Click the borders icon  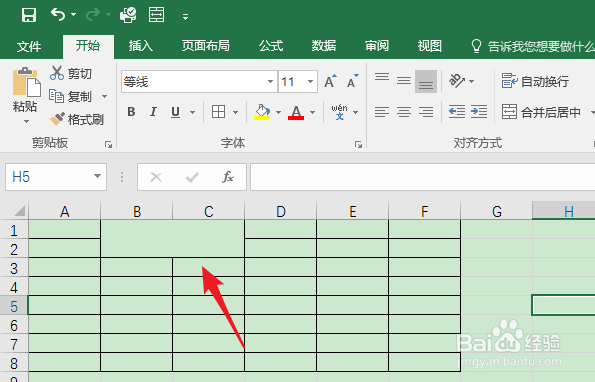point(219,112)
